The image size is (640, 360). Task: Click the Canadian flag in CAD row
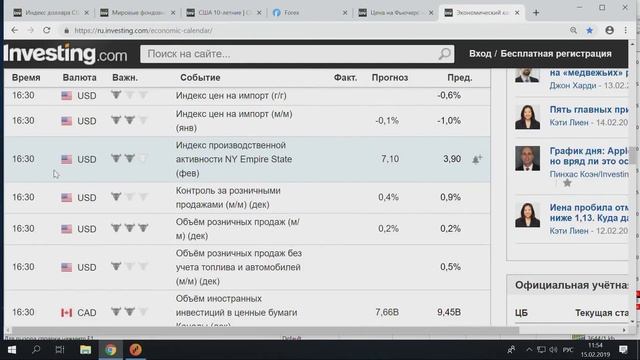click(x=67, y=313)
